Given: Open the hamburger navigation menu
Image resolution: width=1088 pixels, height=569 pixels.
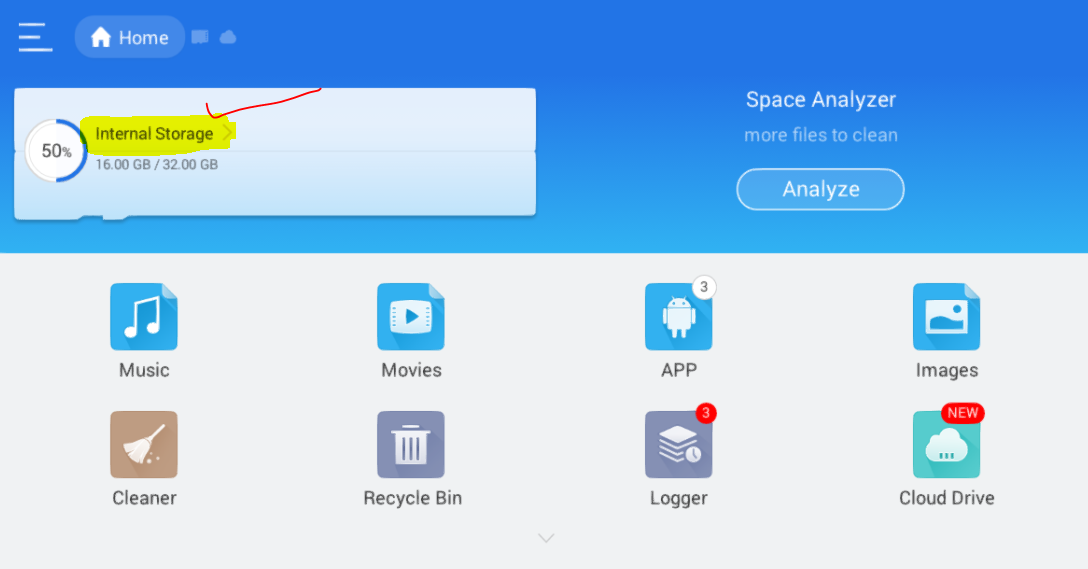Looking at the screenshot, I should point(35,37).
